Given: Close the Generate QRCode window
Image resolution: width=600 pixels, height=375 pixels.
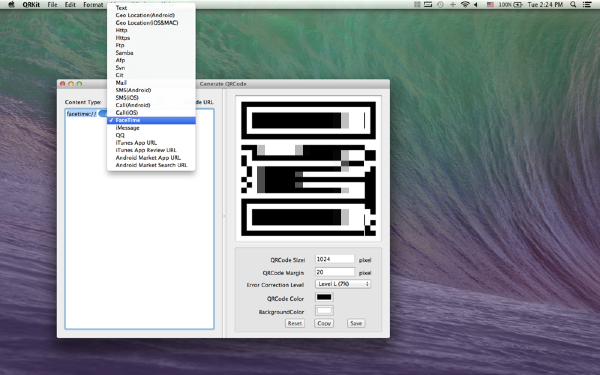Looking at the screenshot, I should pos(63,83).
